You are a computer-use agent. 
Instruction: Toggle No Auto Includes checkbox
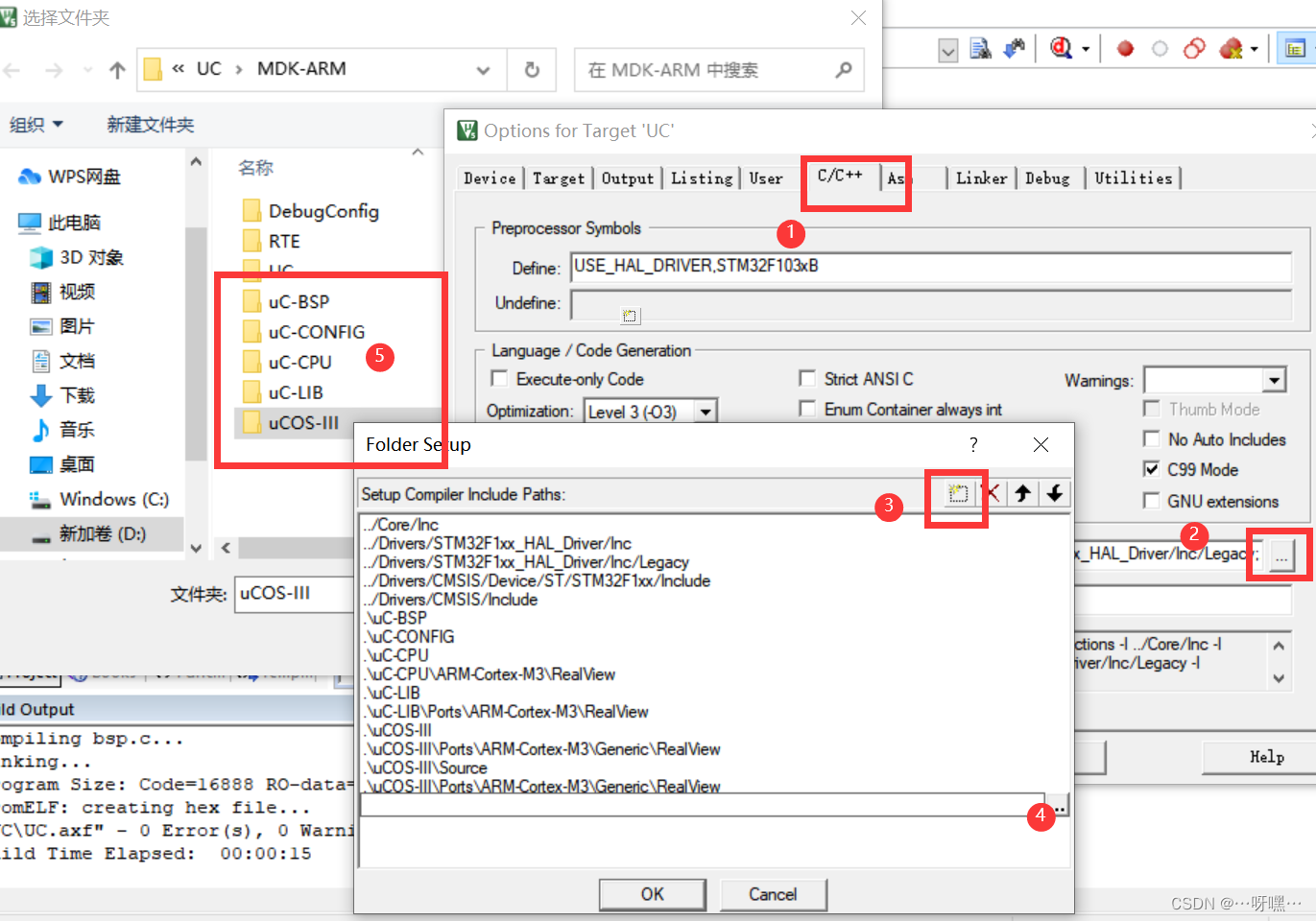[x=1152, y=439]
